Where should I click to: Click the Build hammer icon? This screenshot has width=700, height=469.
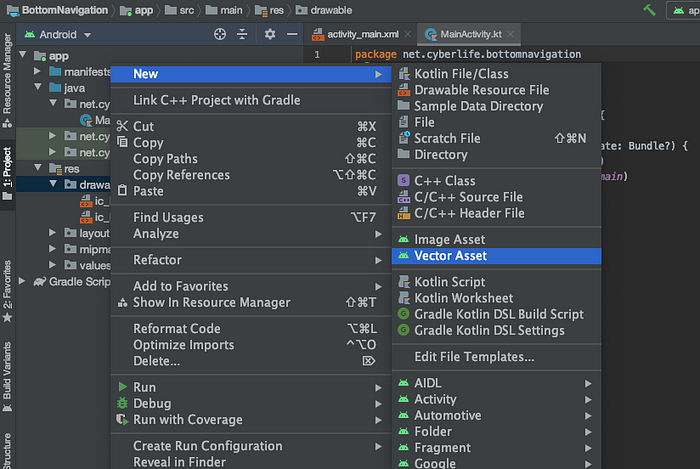click(x=649, y=10)
